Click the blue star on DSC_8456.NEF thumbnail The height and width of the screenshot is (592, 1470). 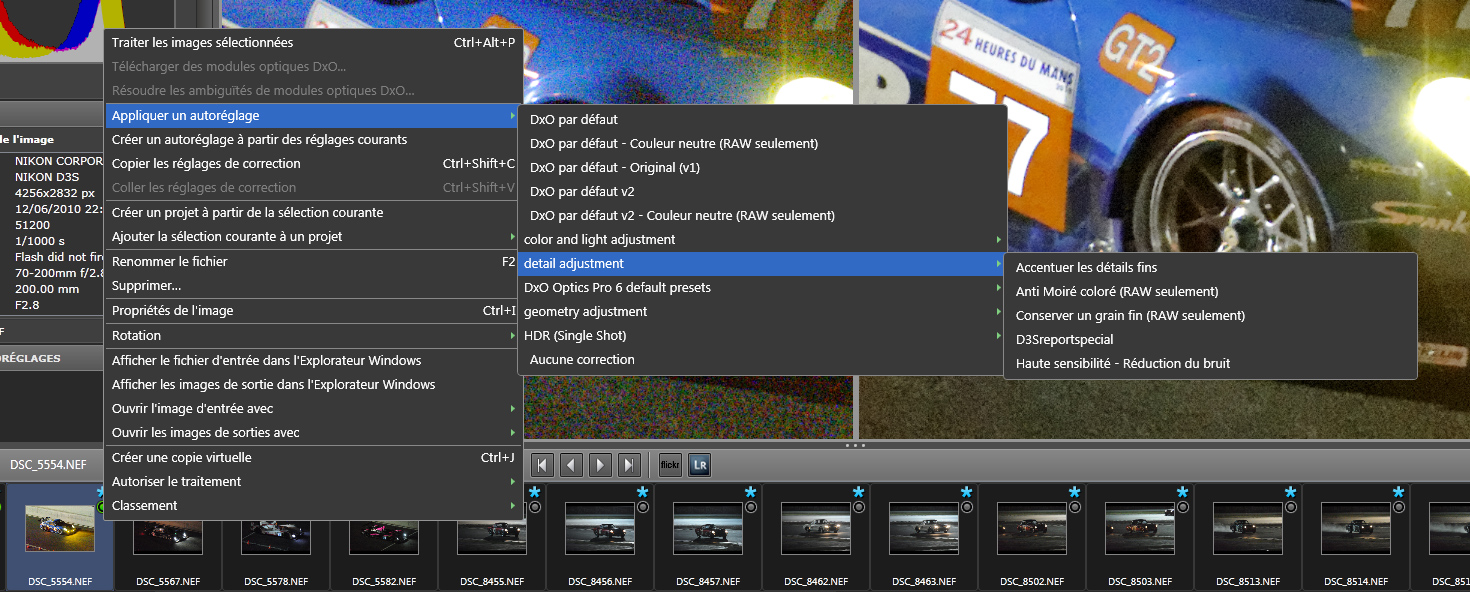pos(642,493)
